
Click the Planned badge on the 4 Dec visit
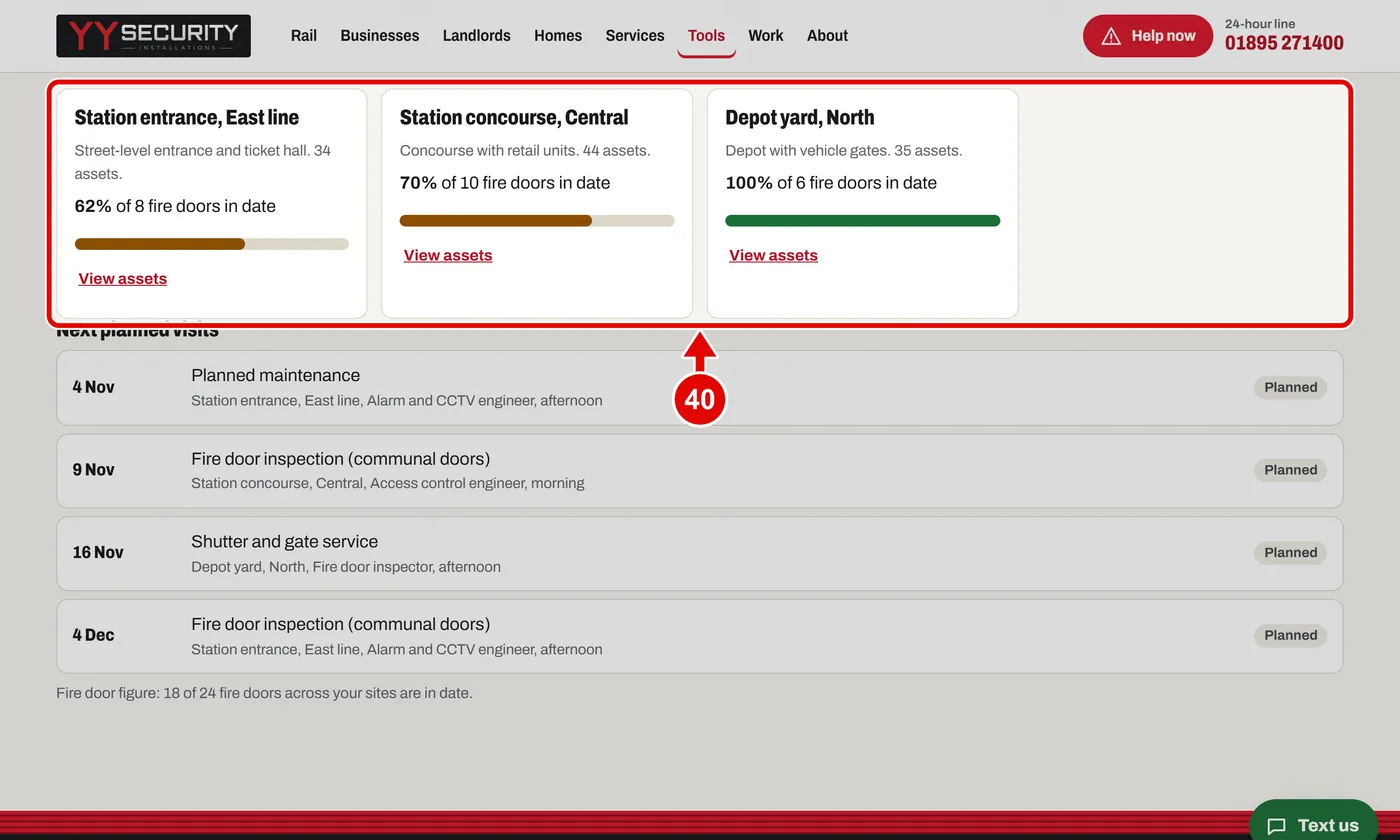(x=1290, y=635)
